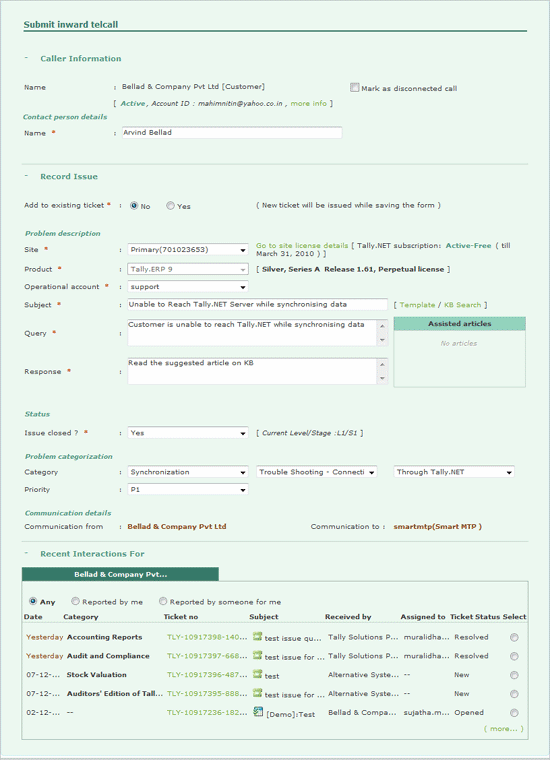The width and height of the screenshot is (550, 760).
Task: Open the Synchronization category dropdown
Action: click(188, 472)
